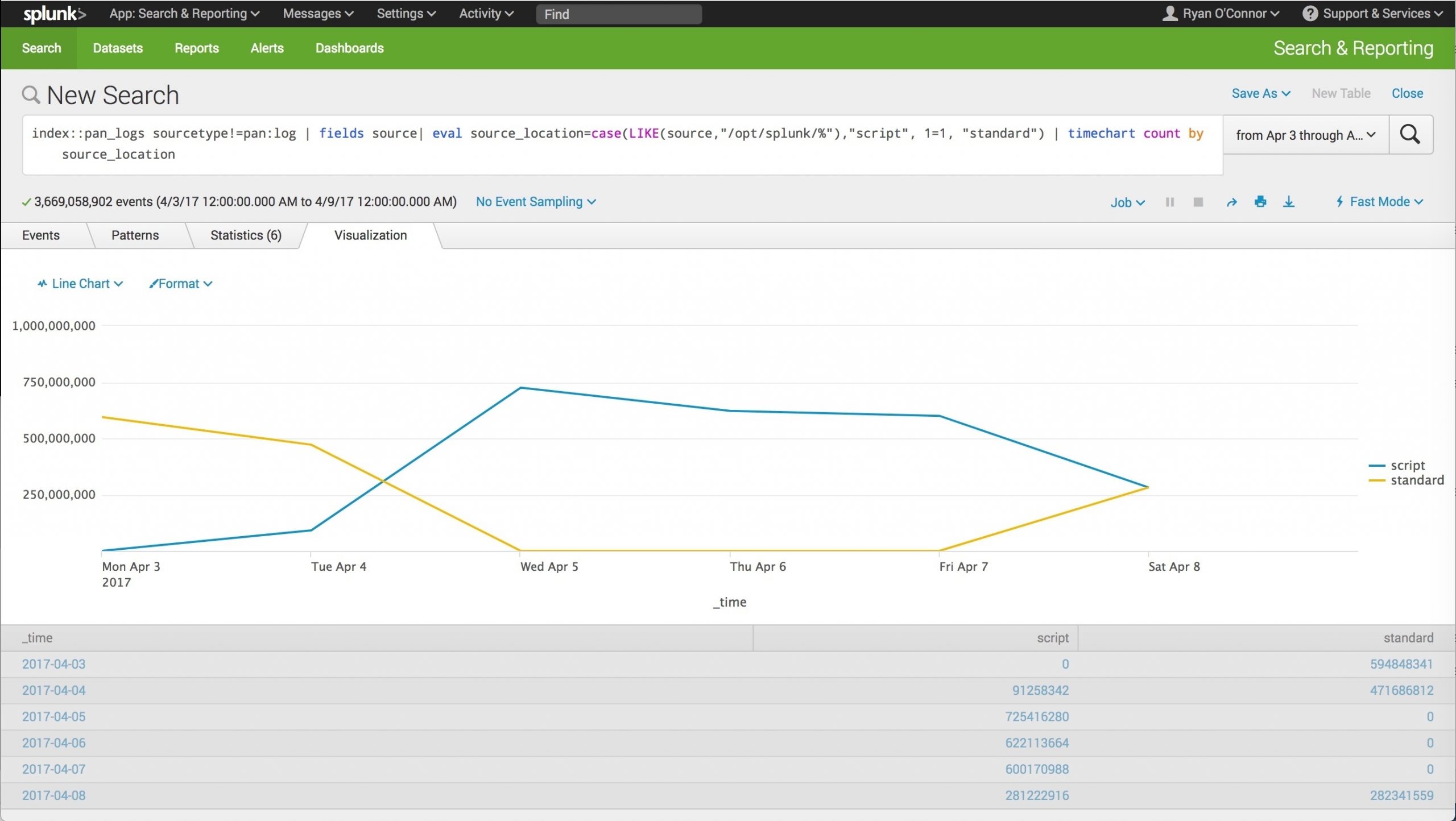Print the search results
This screenshot has height=821, width=1456.
tap(1261, 202)
